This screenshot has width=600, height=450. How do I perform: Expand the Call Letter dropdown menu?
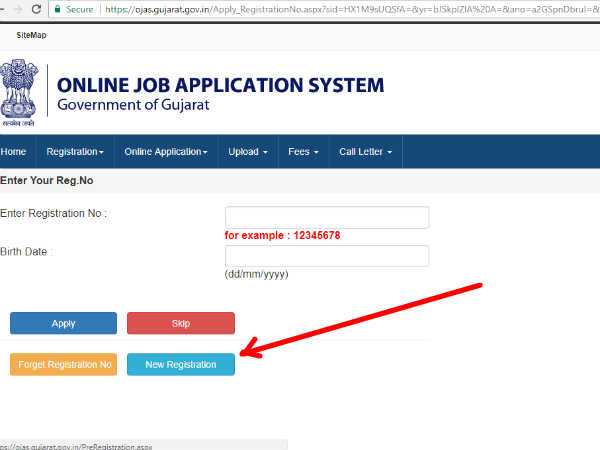coord(365,152)
